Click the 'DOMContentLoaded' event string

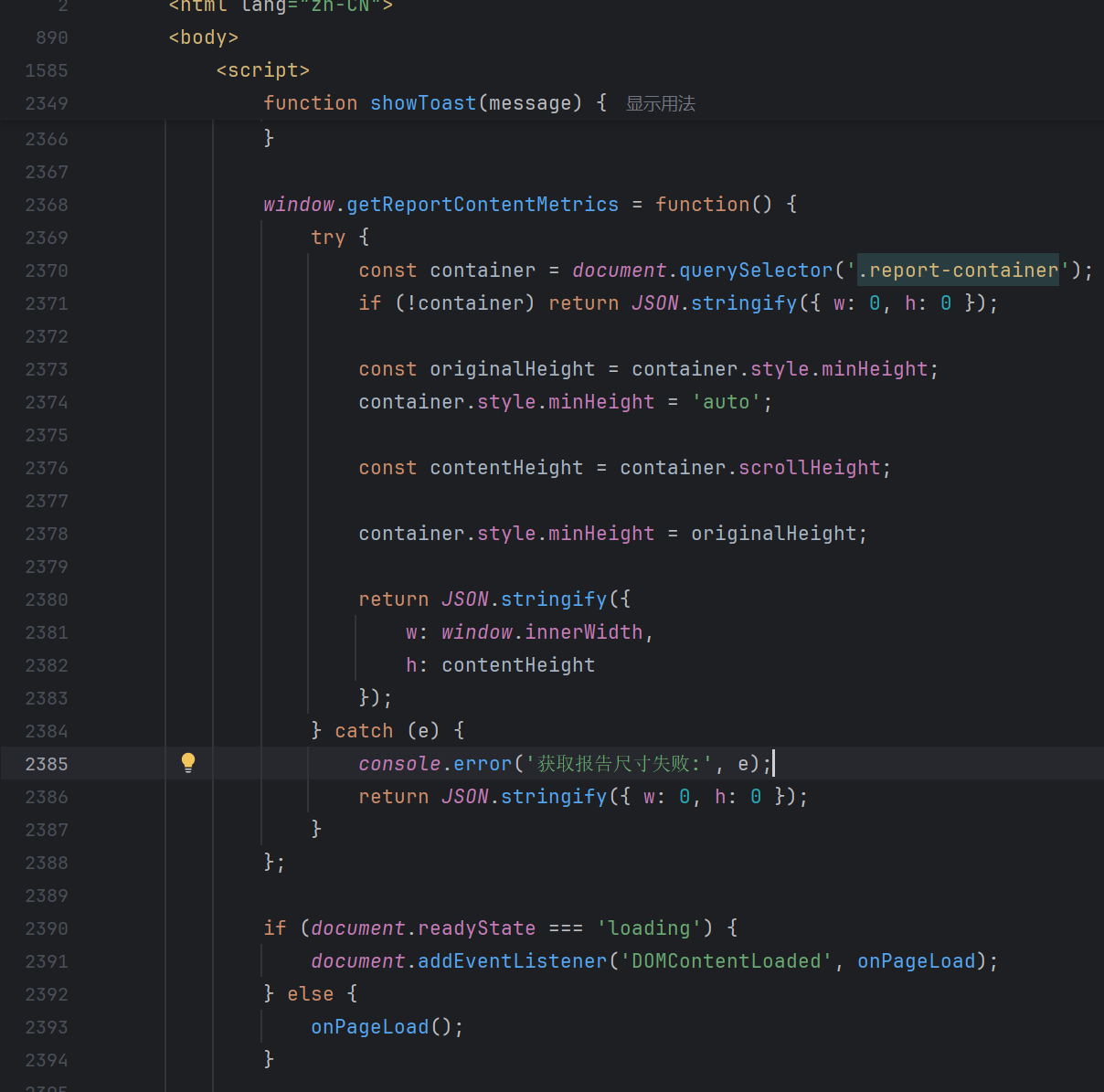pos(727,961)
